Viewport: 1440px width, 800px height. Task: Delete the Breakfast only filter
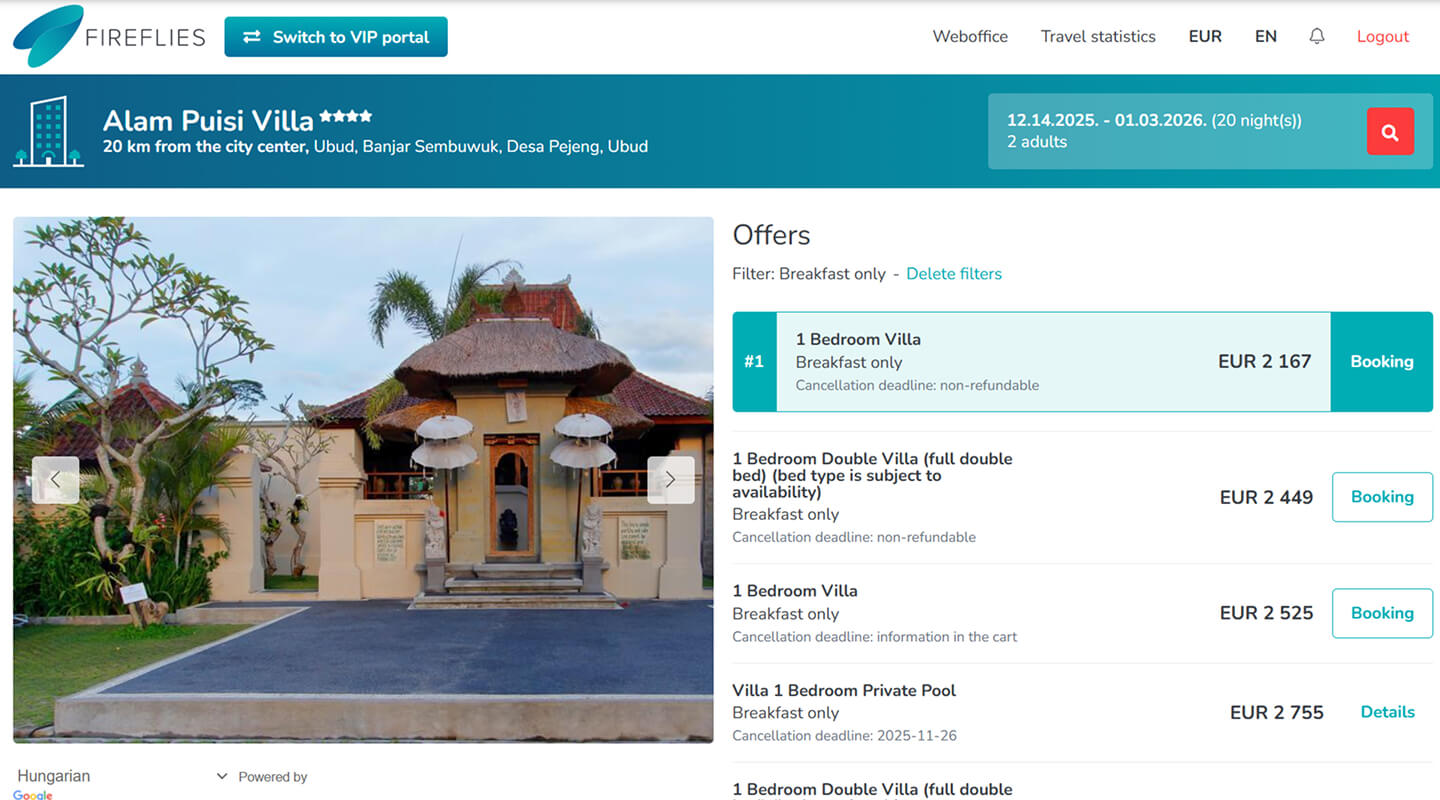(954, 274)
